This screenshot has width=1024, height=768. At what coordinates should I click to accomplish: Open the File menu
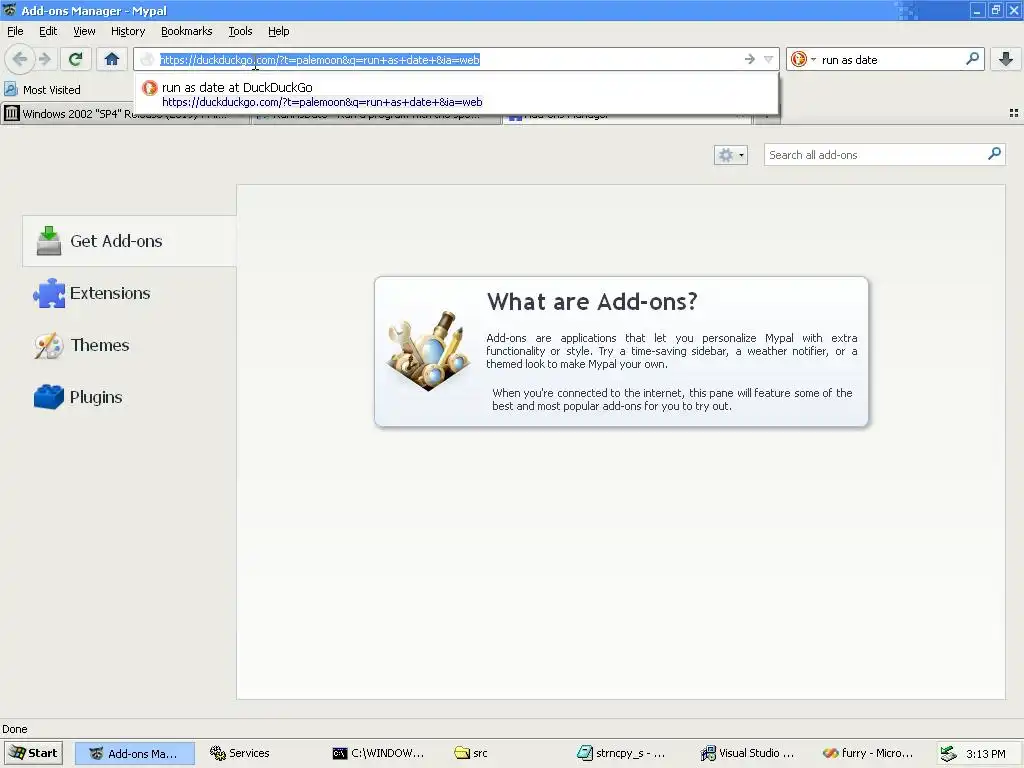click(15, 31)
